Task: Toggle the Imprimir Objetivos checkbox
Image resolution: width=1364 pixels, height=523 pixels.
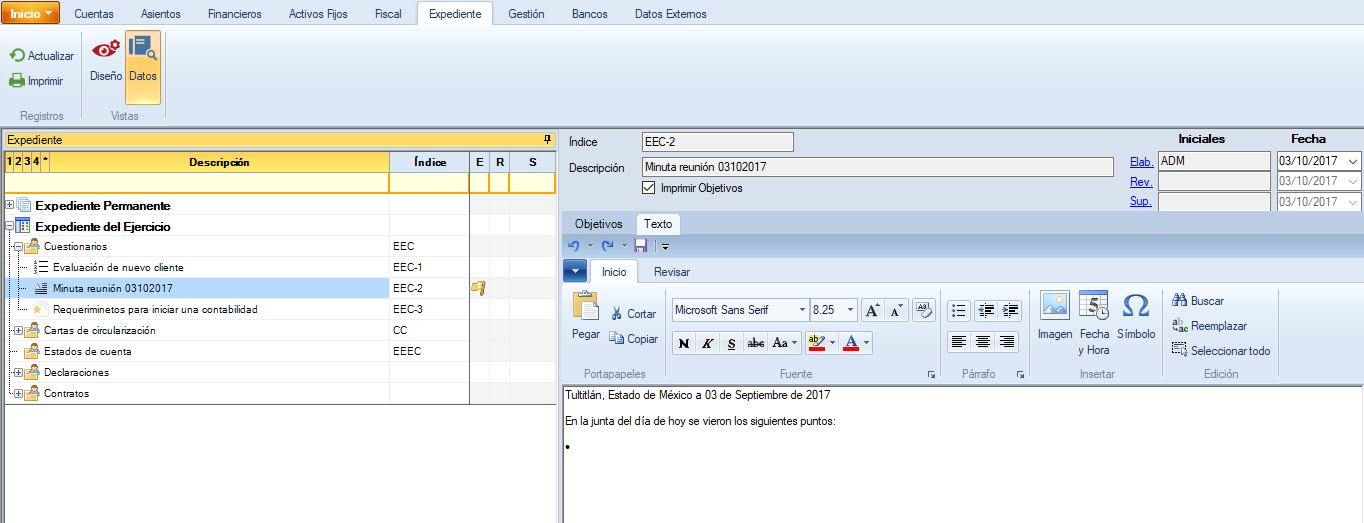Action: point(648,188)
